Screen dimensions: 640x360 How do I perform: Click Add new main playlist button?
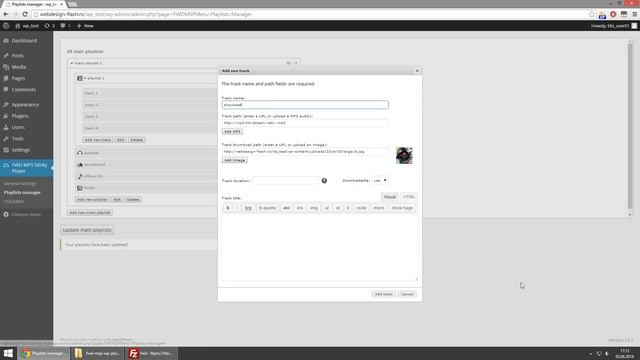(x=90, y=212)
